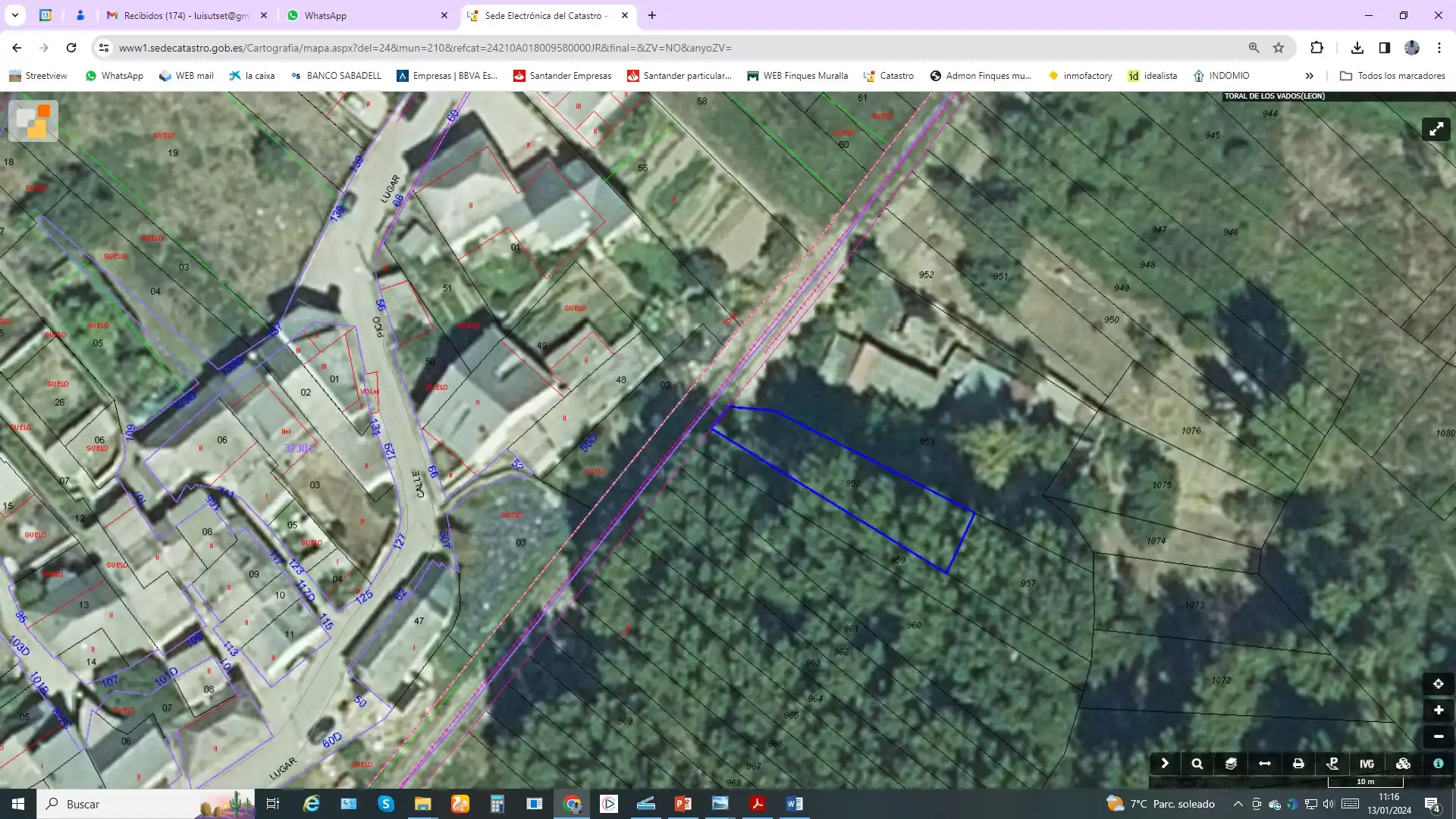
Task: Center map using the crosshair button
Action: 1438,684
